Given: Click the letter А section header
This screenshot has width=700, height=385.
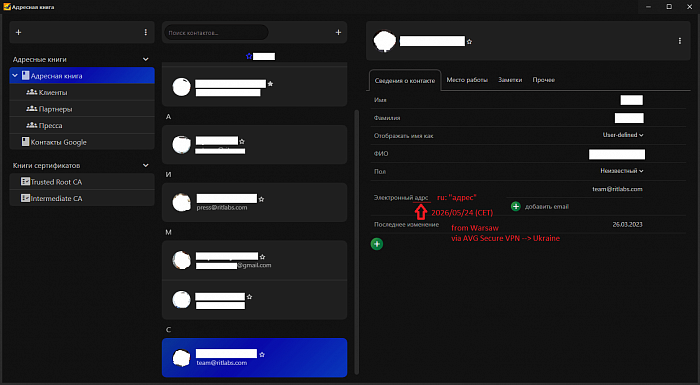Looking at the screenshot, I should tap(168, 117).
